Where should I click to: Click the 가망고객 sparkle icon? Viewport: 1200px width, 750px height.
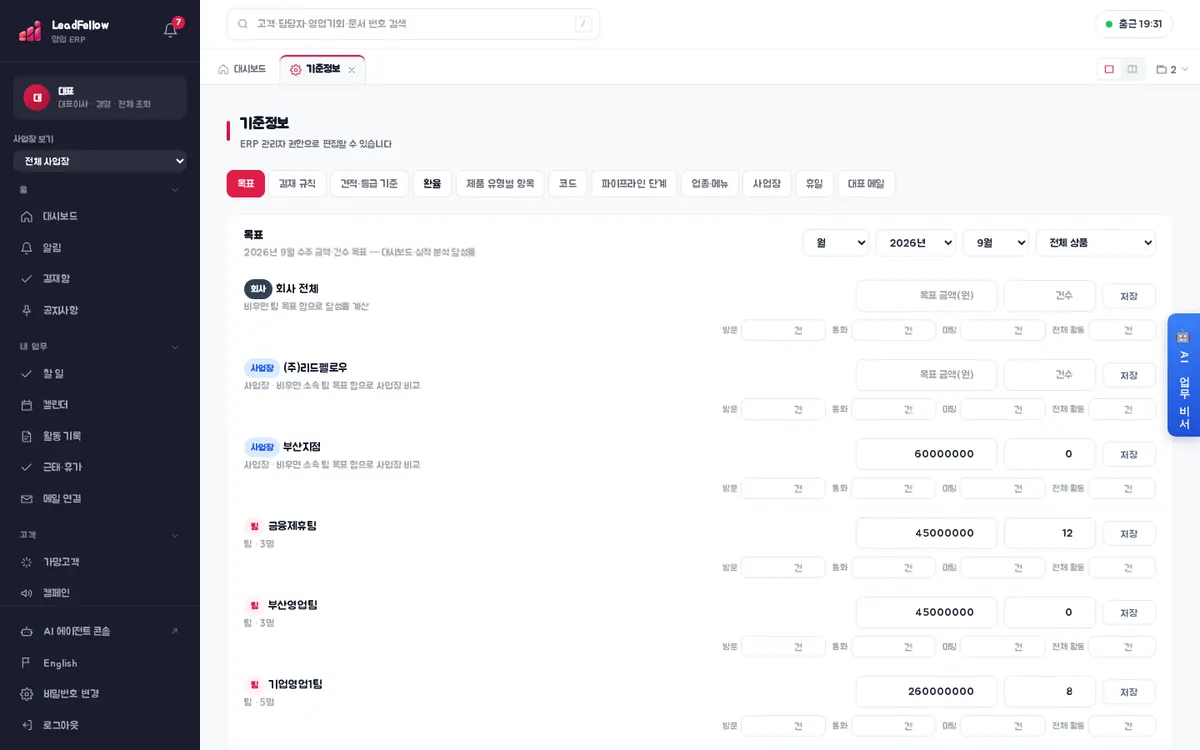click(x=27, y=562)
